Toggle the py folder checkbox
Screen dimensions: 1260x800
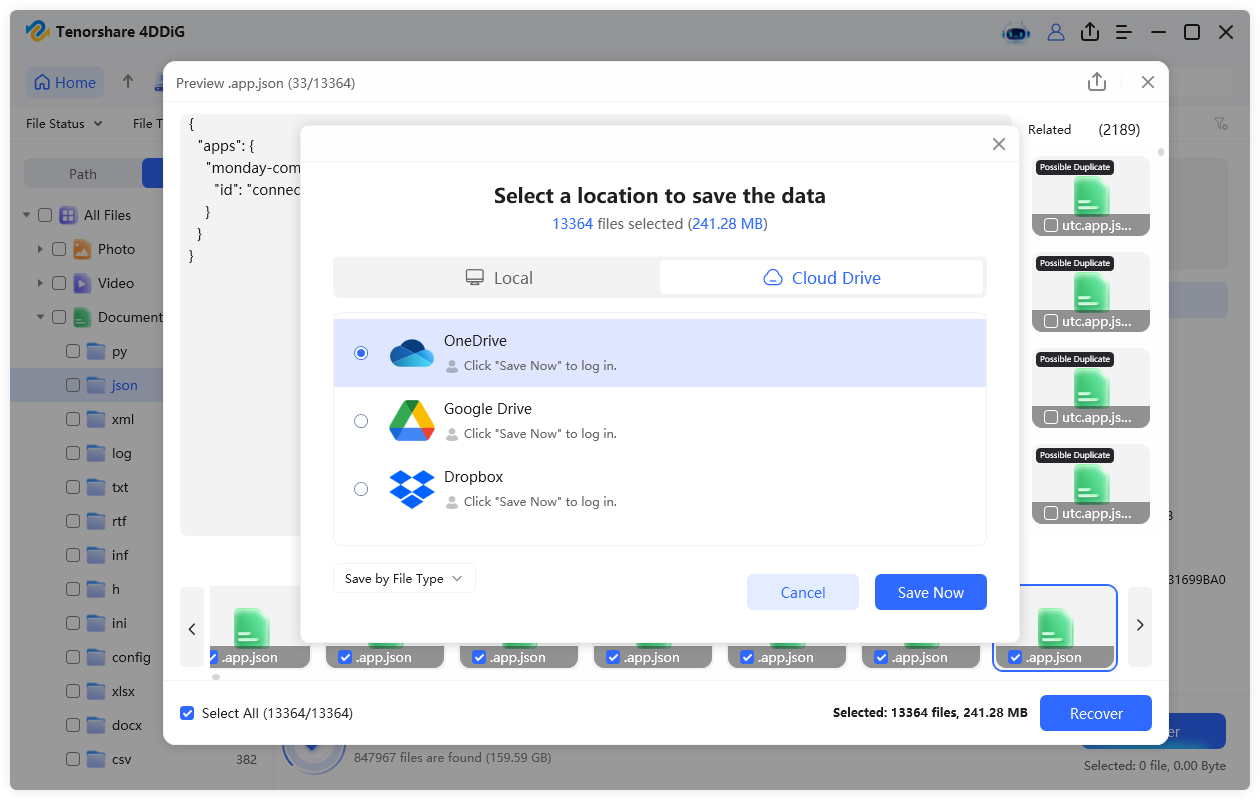click(73, 351)
